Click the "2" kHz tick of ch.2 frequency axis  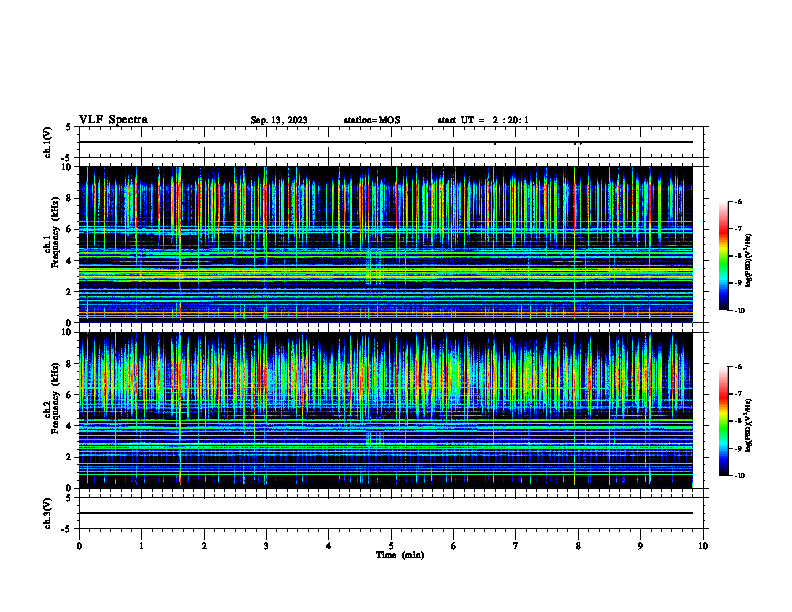tap(69, 457)
